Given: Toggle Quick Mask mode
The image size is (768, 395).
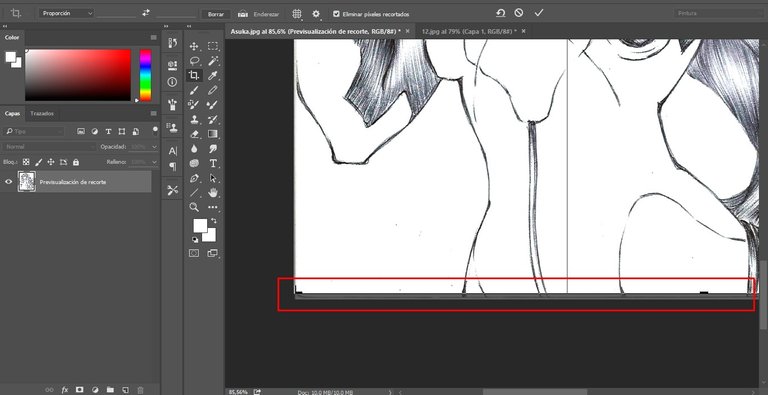Looking at the screenshot, I should pos(194,253).
